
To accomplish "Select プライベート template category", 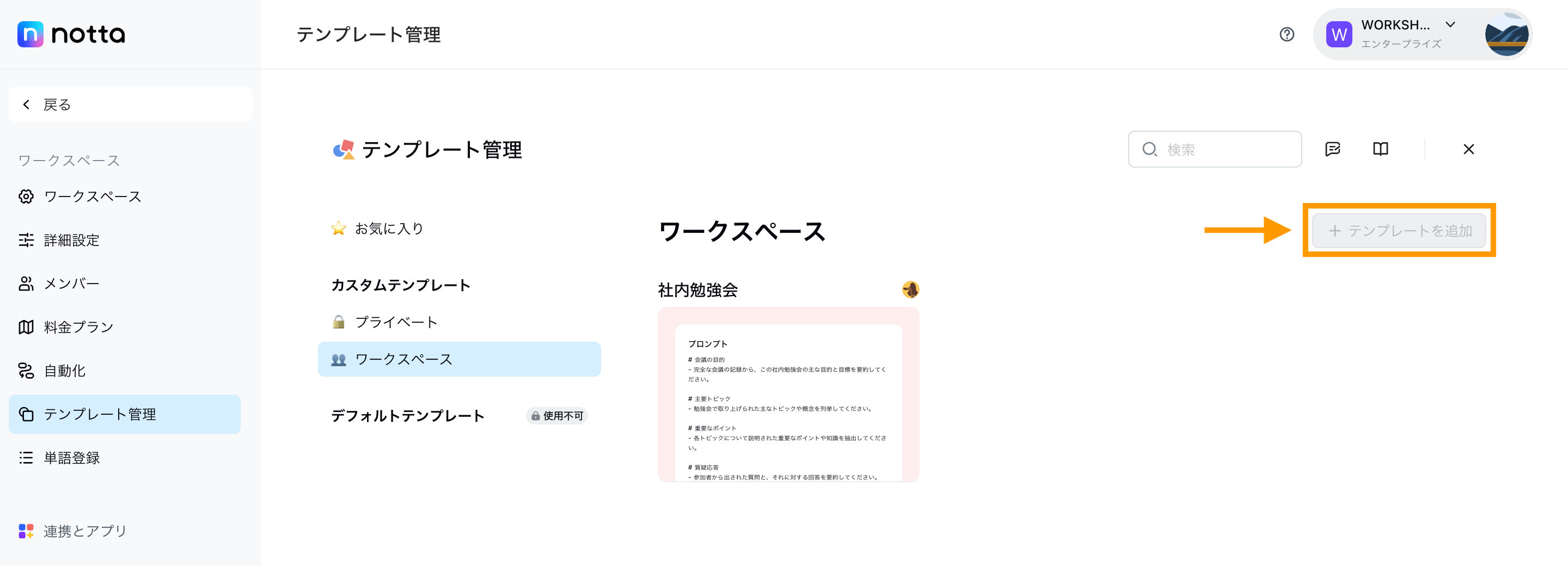I will pyautogui.click(x=459, y=322).
